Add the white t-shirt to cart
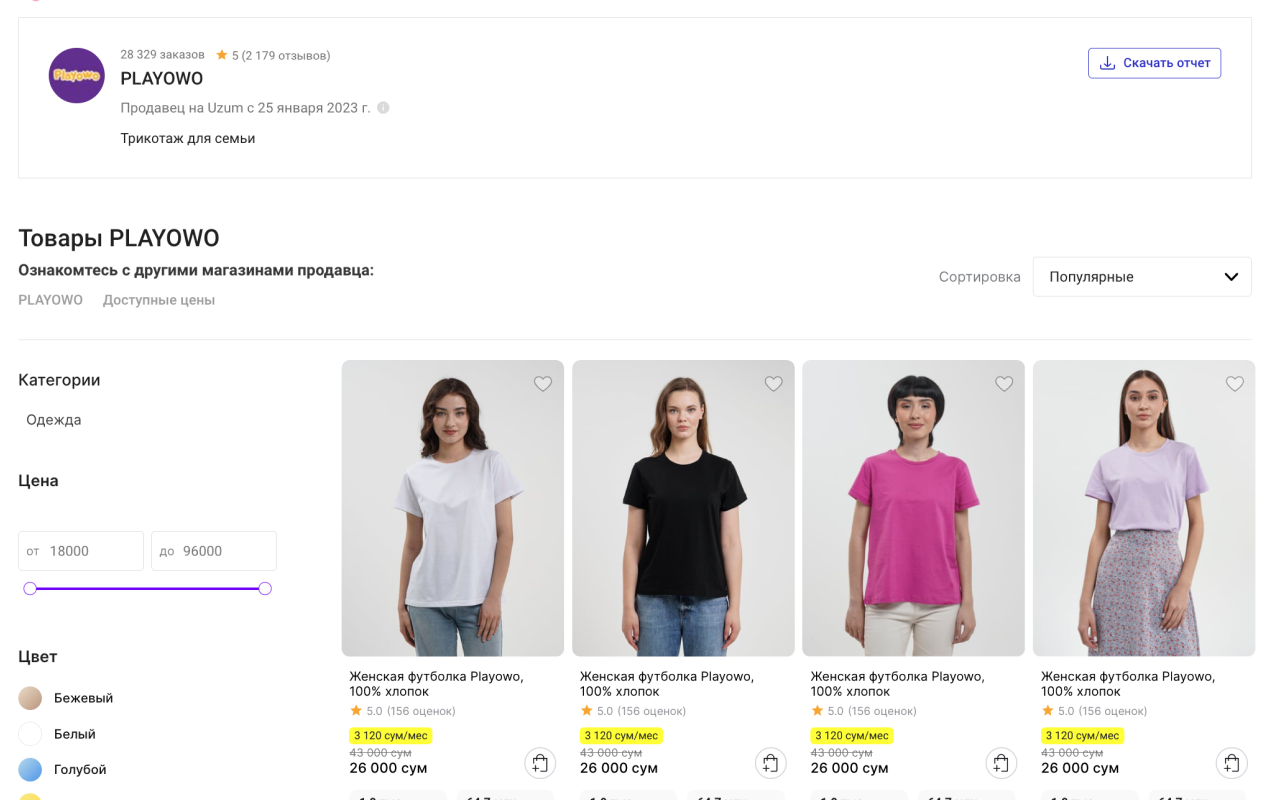Screen dimensions: 1280x800 click(x=540, y=764)
